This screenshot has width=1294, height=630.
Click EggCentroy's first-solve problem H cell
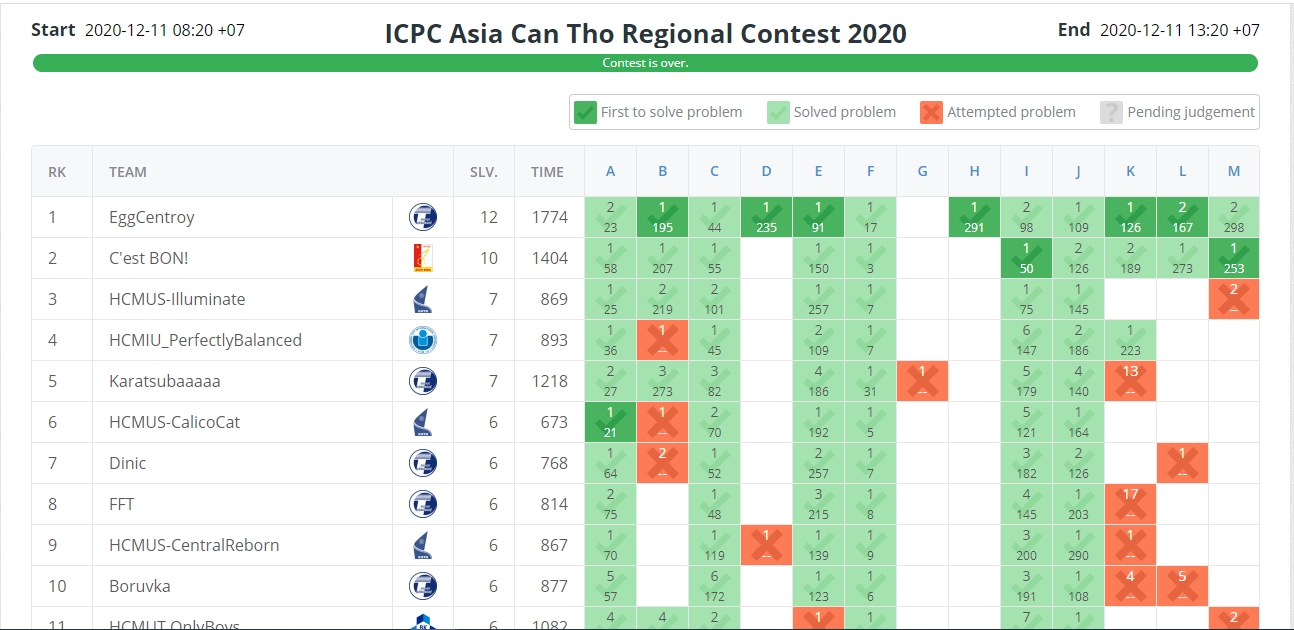point(974,217)
